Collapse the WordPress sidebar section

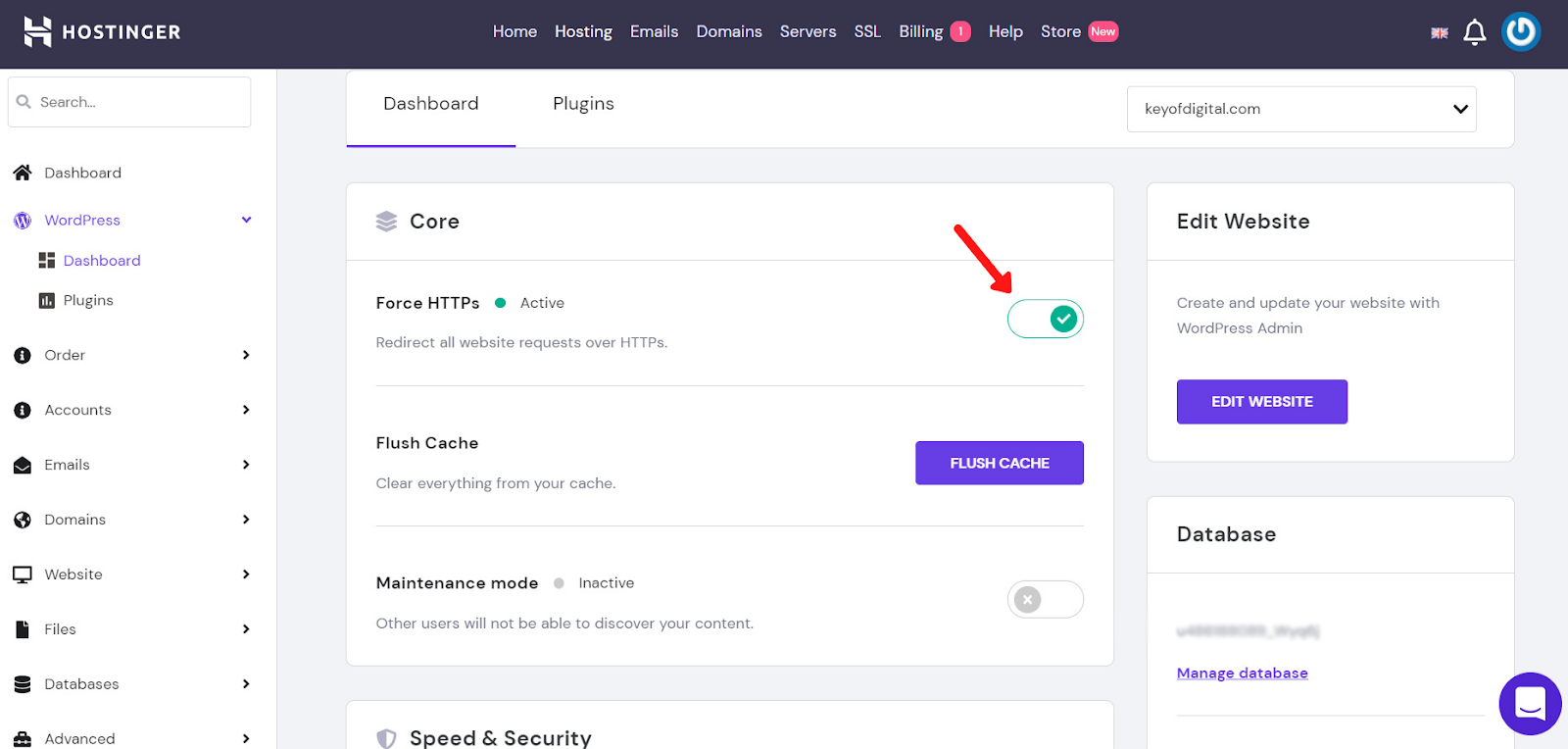pos(247,220)
